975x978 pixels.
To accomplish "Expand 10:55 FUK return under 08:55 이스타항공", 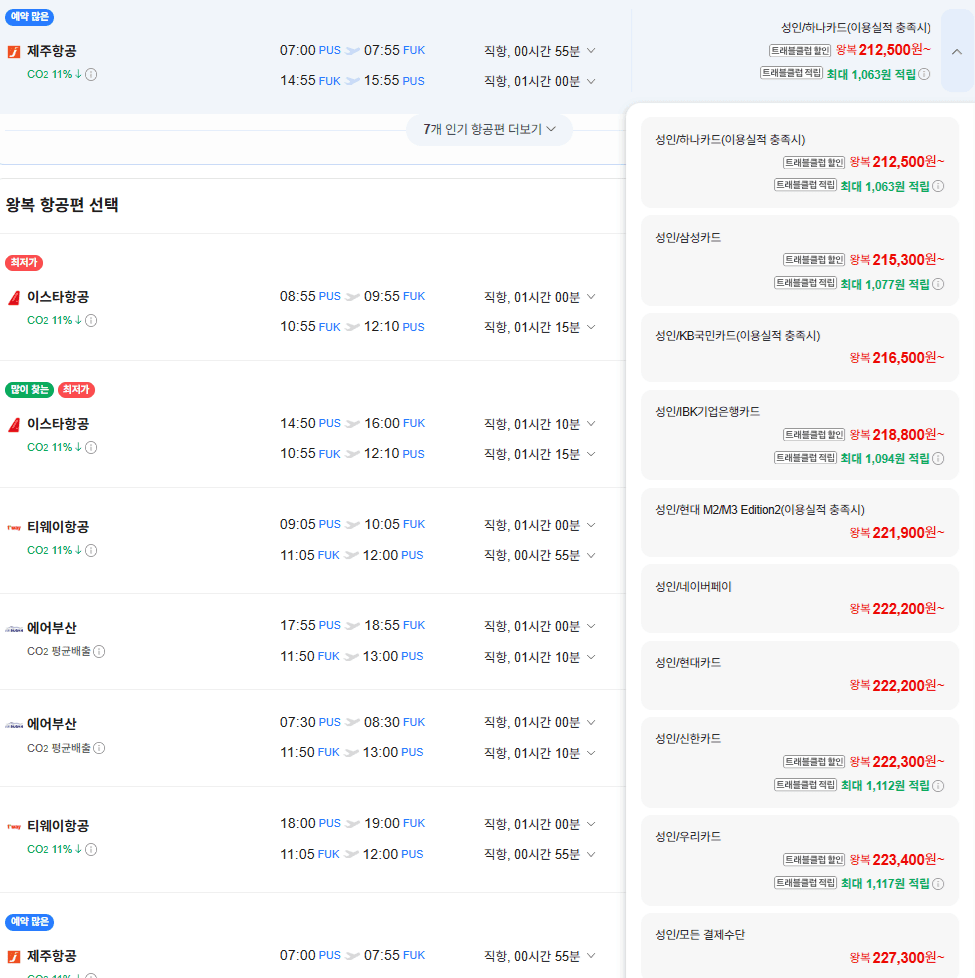I will tap(591, 327).
